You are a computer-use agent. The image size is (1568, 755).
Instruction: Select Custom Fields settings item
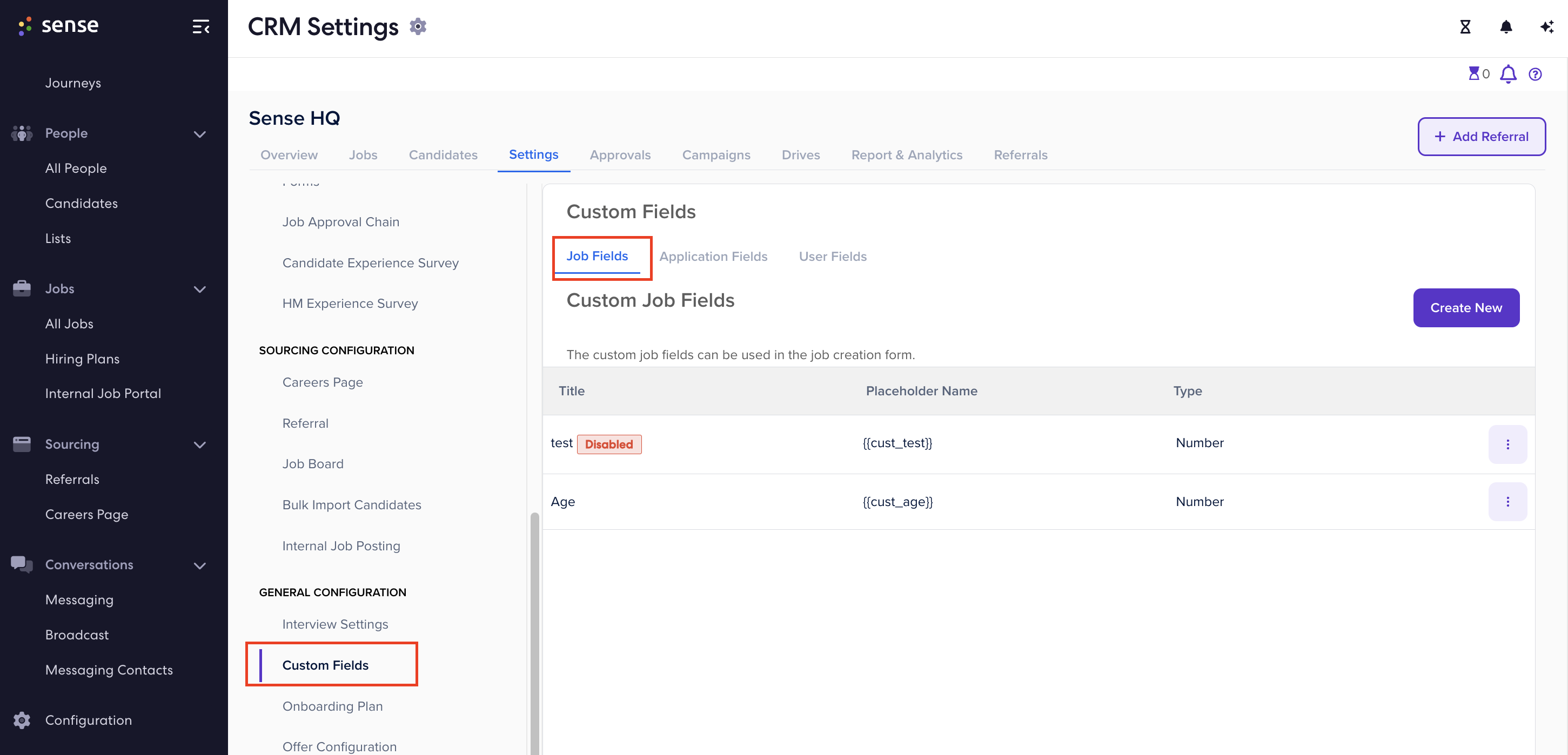[x=326, y=665]
